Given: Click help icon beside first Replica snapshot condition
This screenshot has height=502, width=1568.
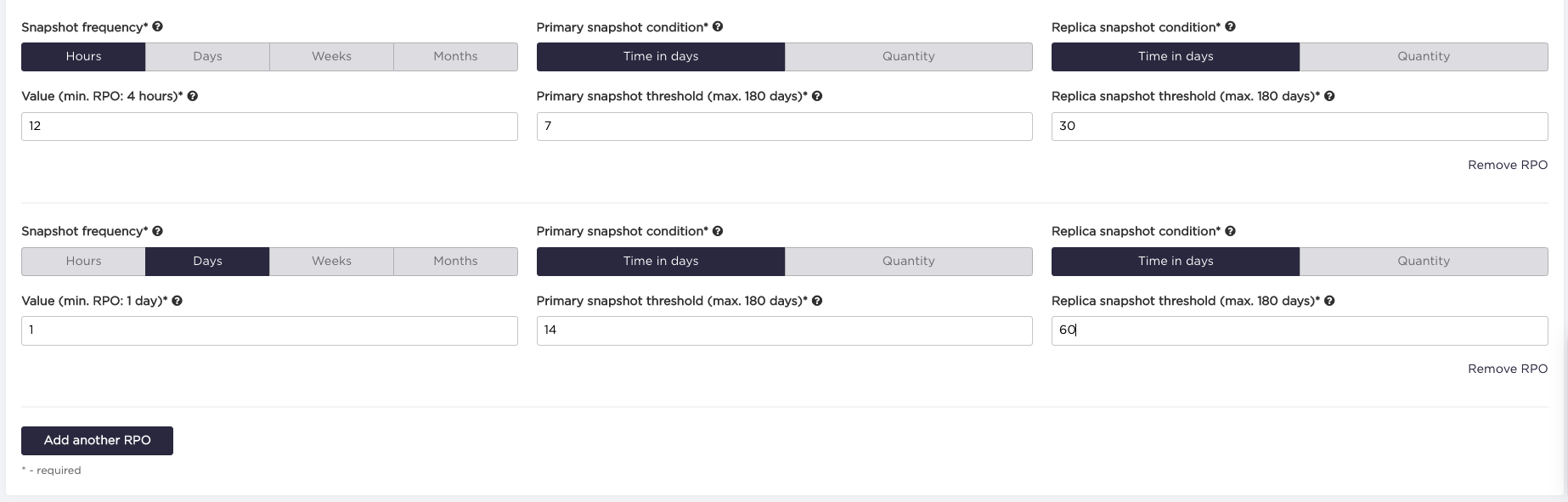Looking at the screenshot, I should pyautogui.click(x=1231, y=27).
